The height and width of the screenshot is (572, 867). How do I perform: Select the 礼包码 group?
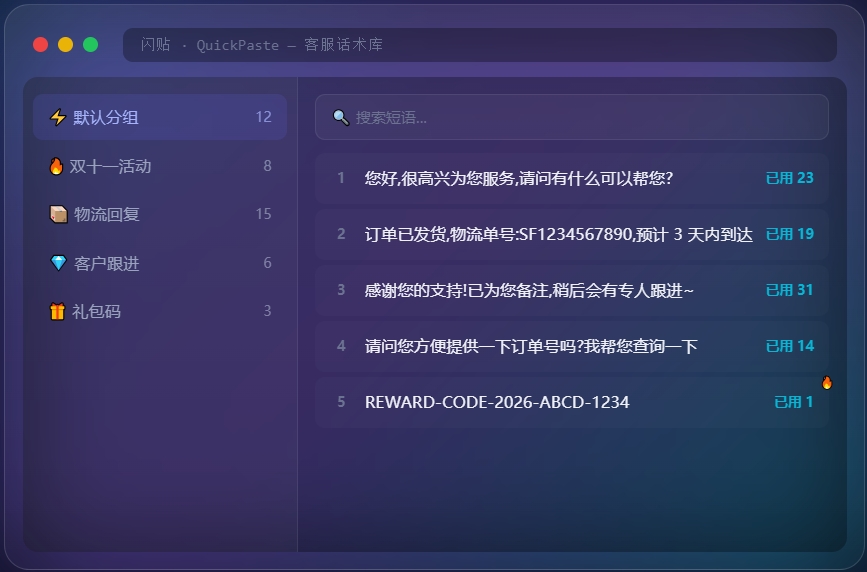click(x=160, y=311)
